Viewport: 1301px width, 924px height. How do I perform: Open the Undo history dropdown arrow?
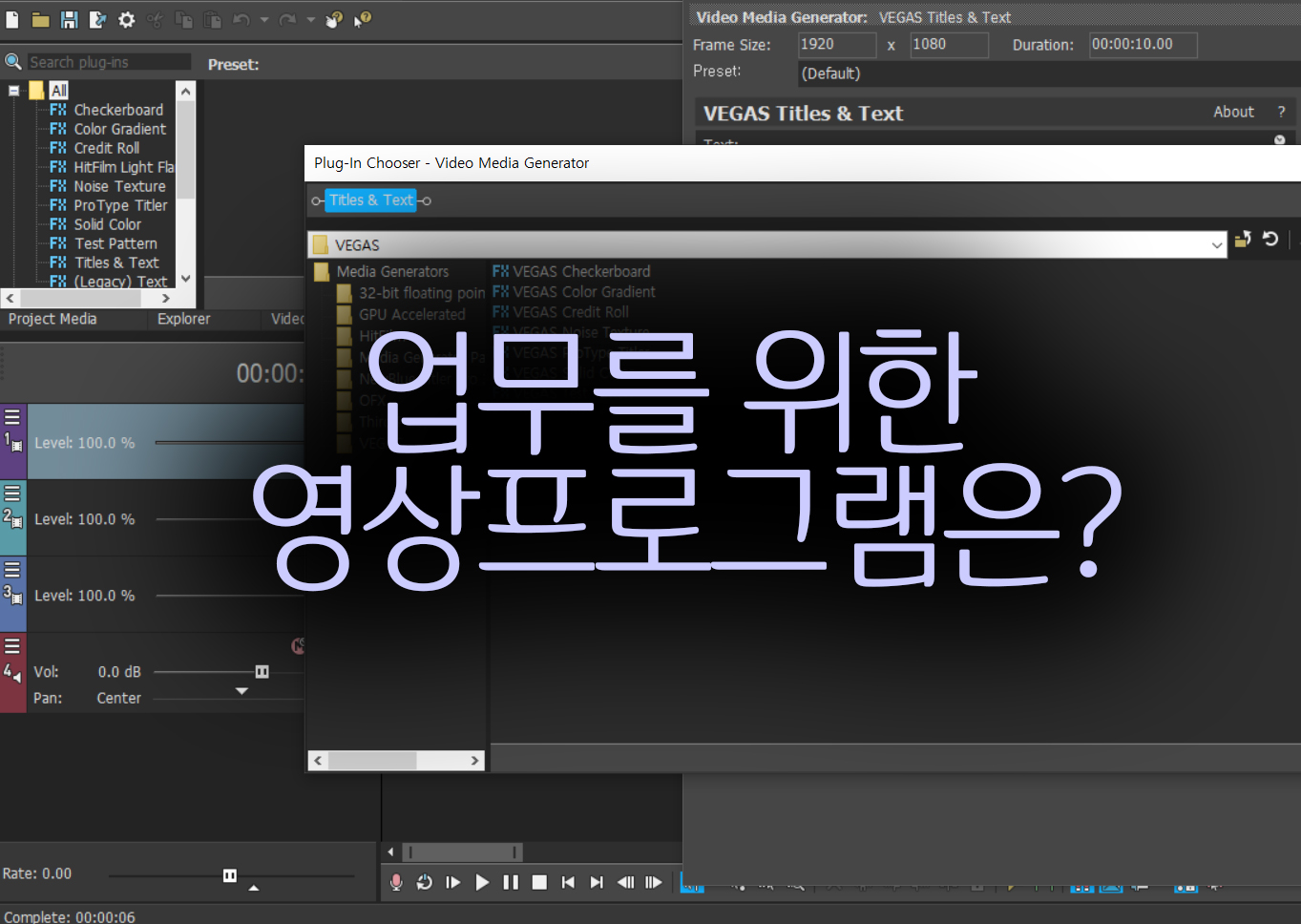click(264, 19)
